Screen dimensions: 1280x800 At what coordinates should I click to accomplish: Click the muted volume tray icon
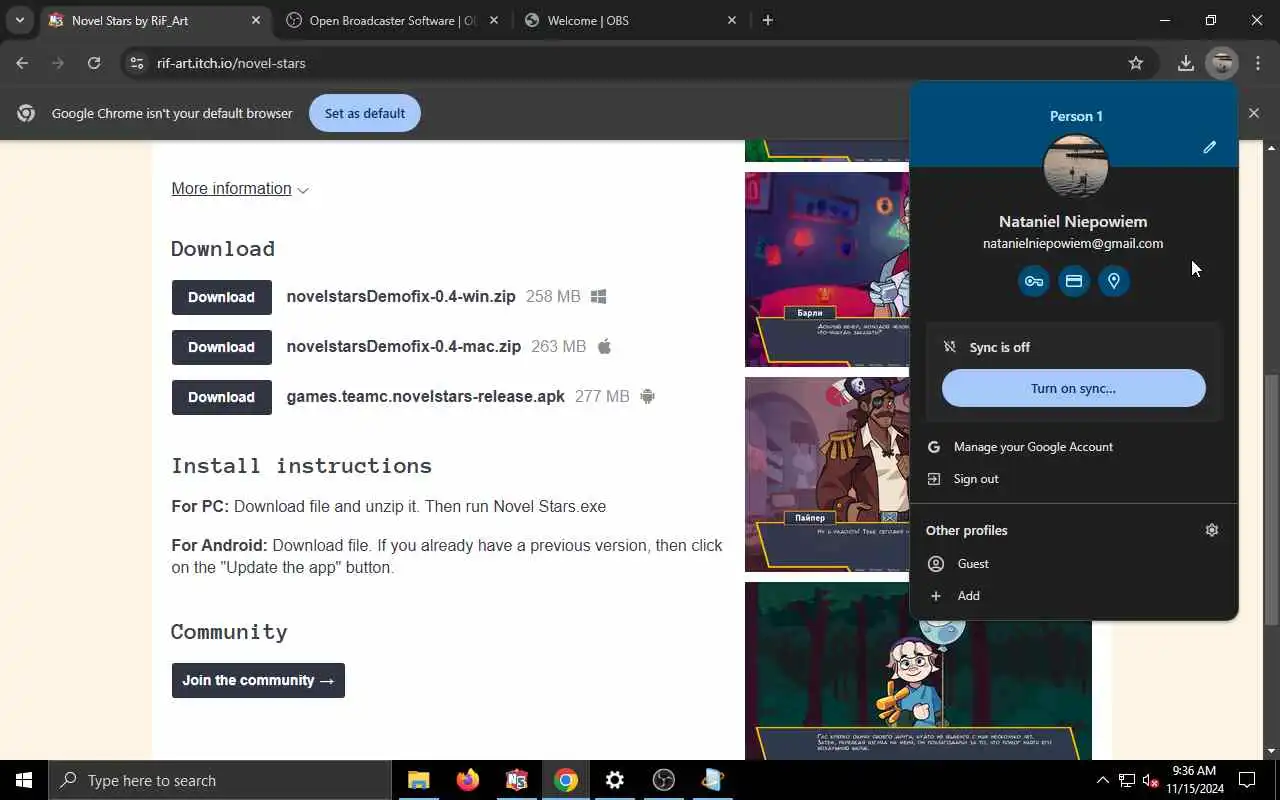[1150, 780]
